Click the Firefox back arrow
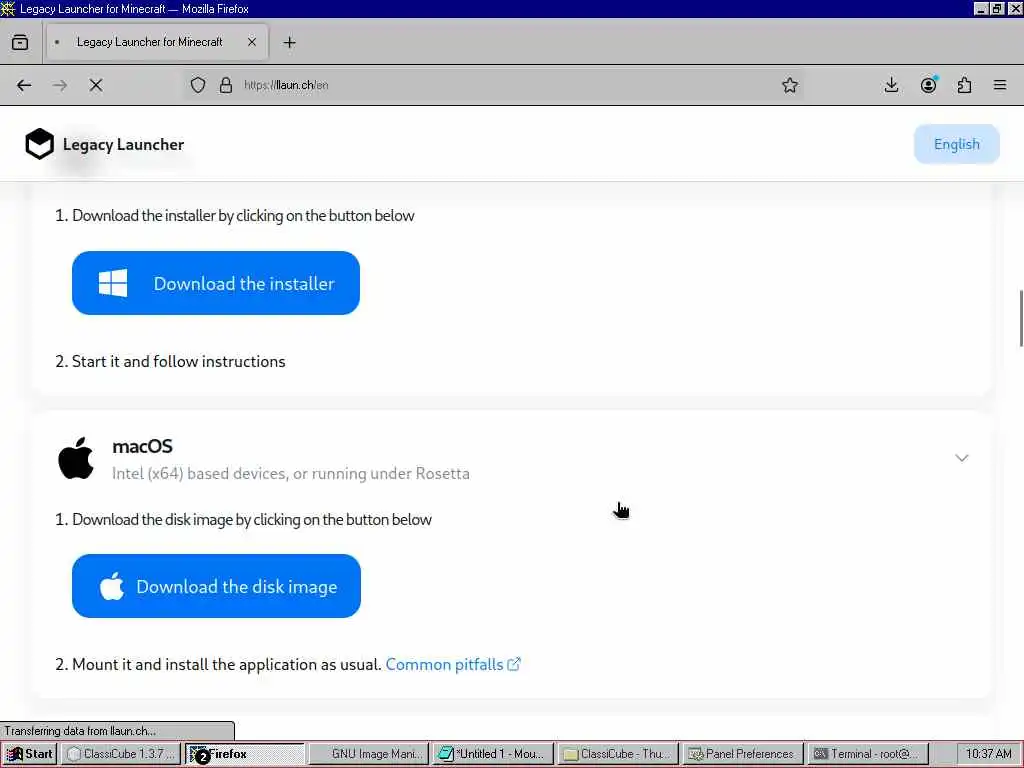Image resolution: width=1024 pixels, height=768 pixels. pos(24,86)
